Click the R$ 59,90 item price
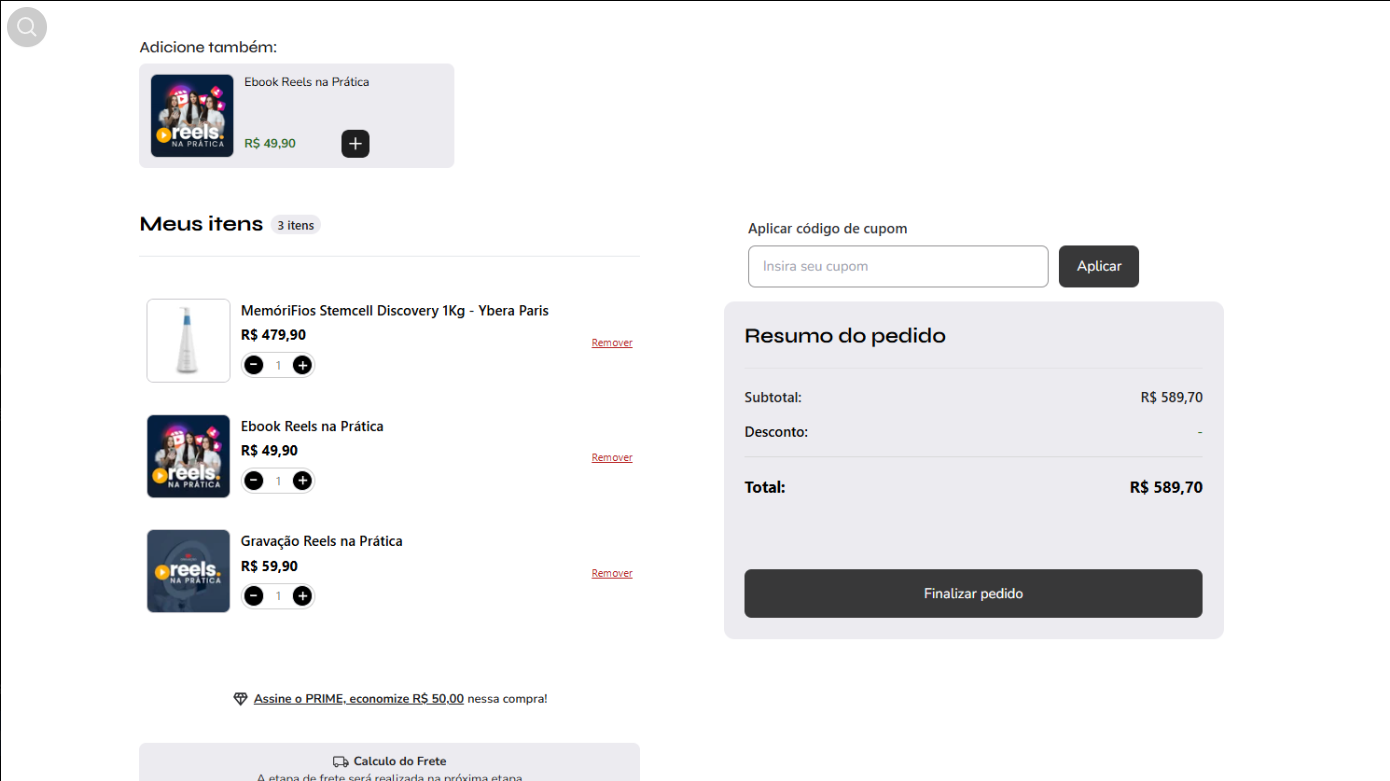 [270, 566]
